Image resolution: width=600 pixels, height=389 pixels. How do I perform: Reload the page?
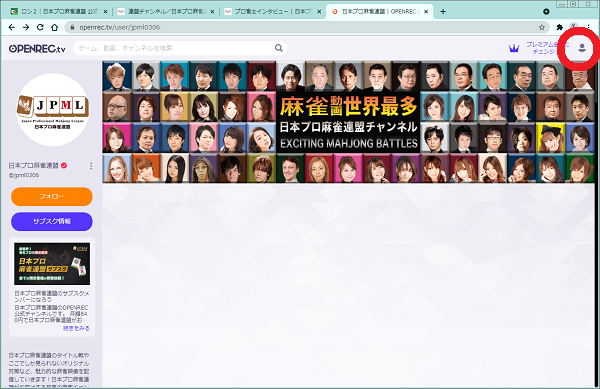coord(40,27)
